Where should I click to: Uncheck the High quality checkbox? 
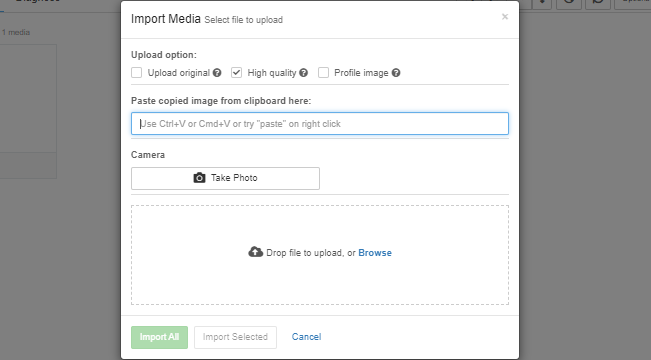236,73
